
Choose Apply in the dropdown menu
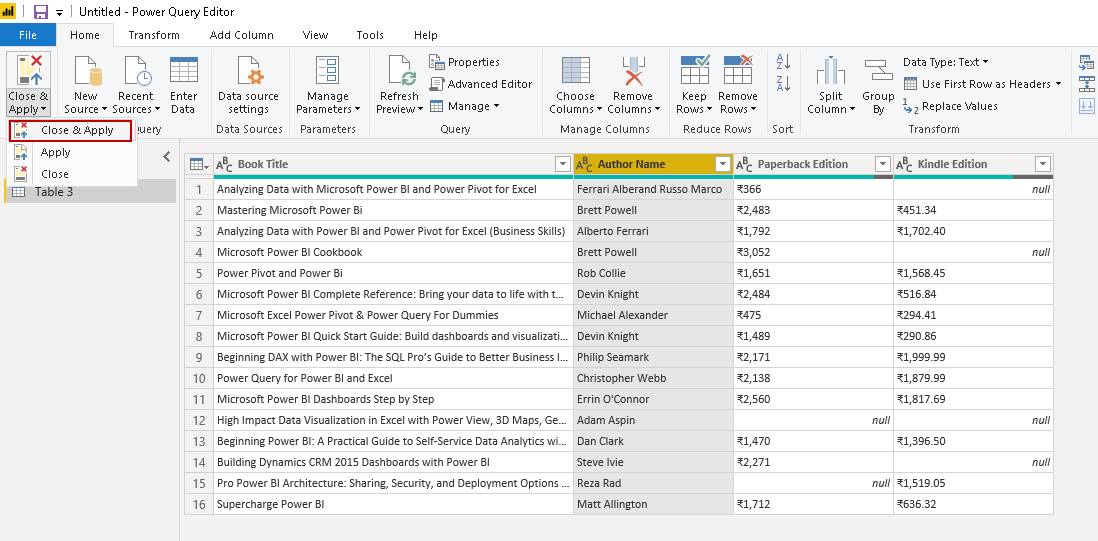click(56, 152)
